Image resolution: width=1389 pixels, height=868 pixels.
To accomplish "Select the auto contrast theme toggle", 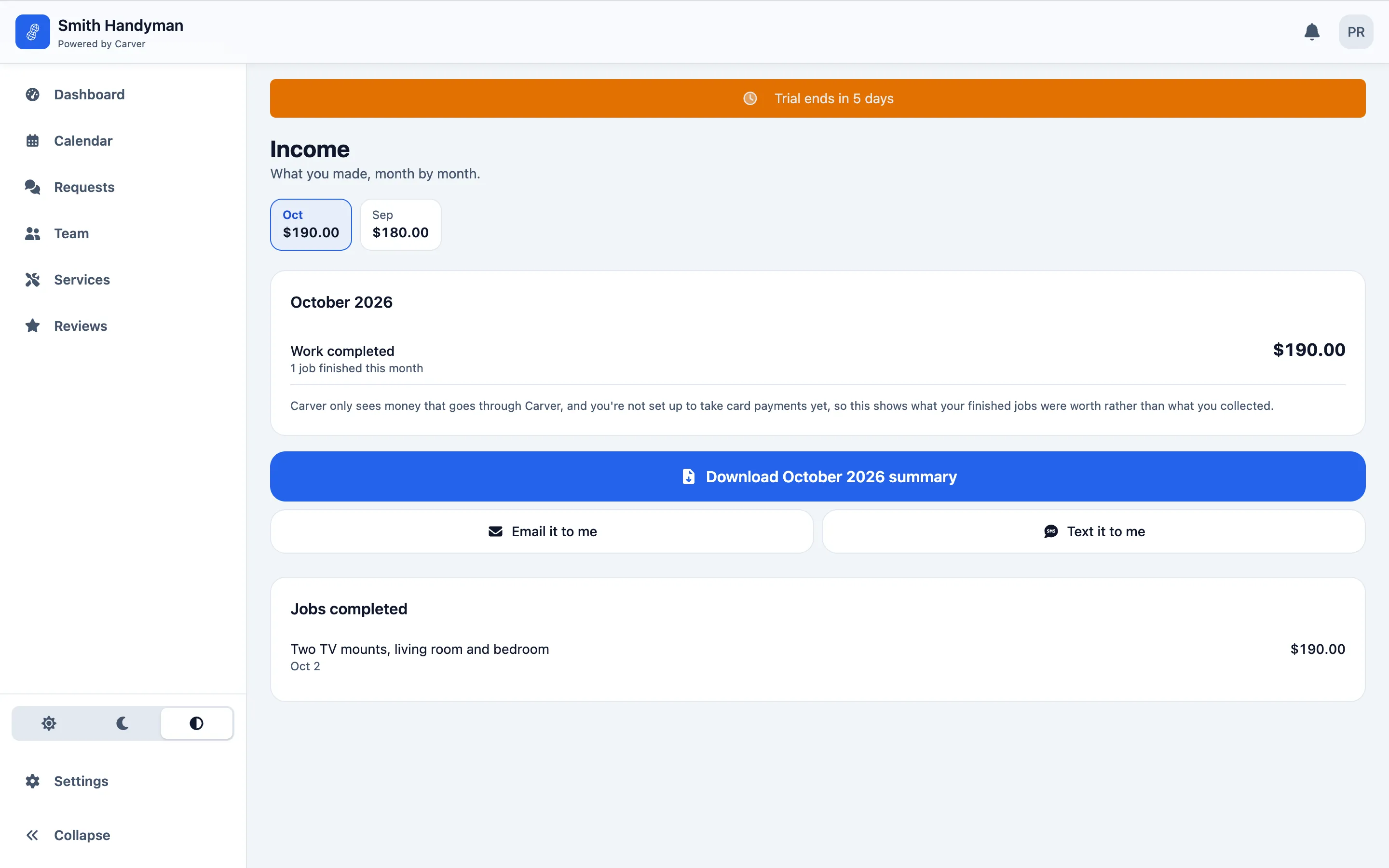I will coord(196,723).
